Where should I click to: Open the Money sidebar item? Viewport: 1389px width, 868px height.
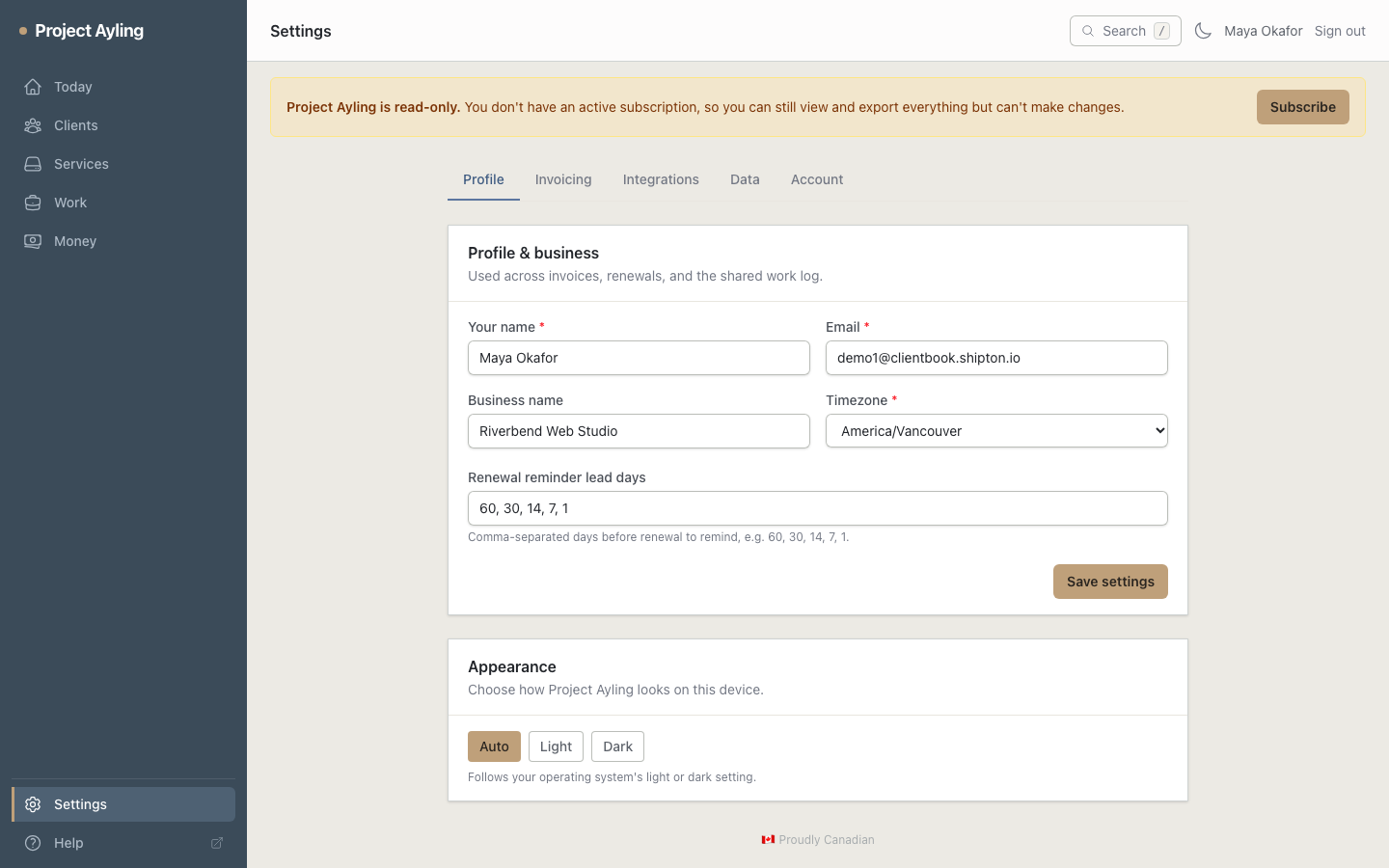point(123,241)
